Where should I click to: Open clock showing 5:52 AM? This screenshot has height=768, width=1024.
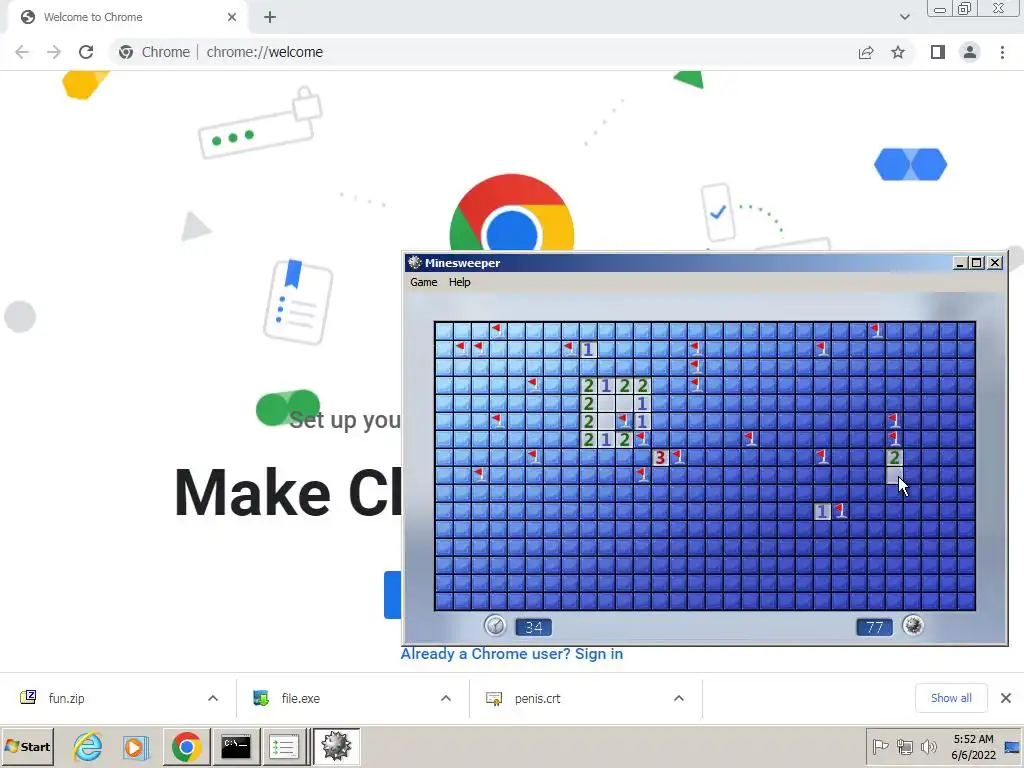[x=973, y=746]
